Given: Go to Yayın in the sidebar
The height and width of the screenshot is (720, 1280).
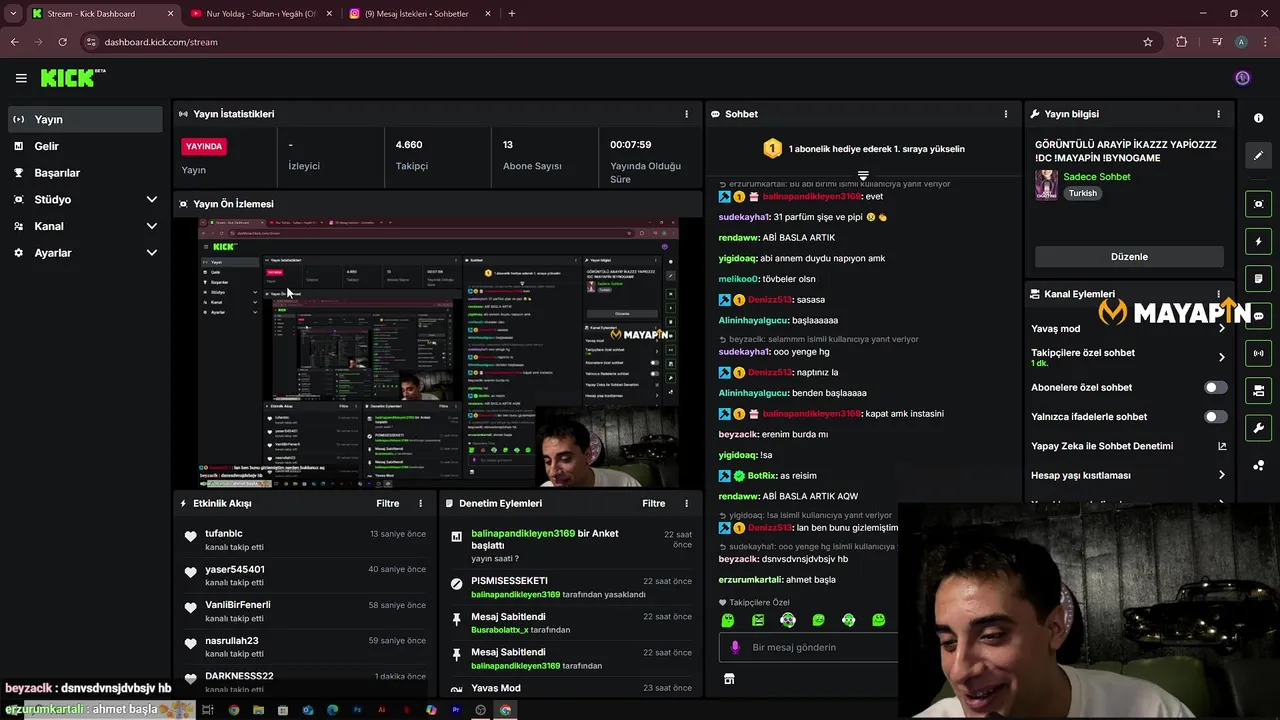Looking at the screenshot, I should tap(84, 119).
